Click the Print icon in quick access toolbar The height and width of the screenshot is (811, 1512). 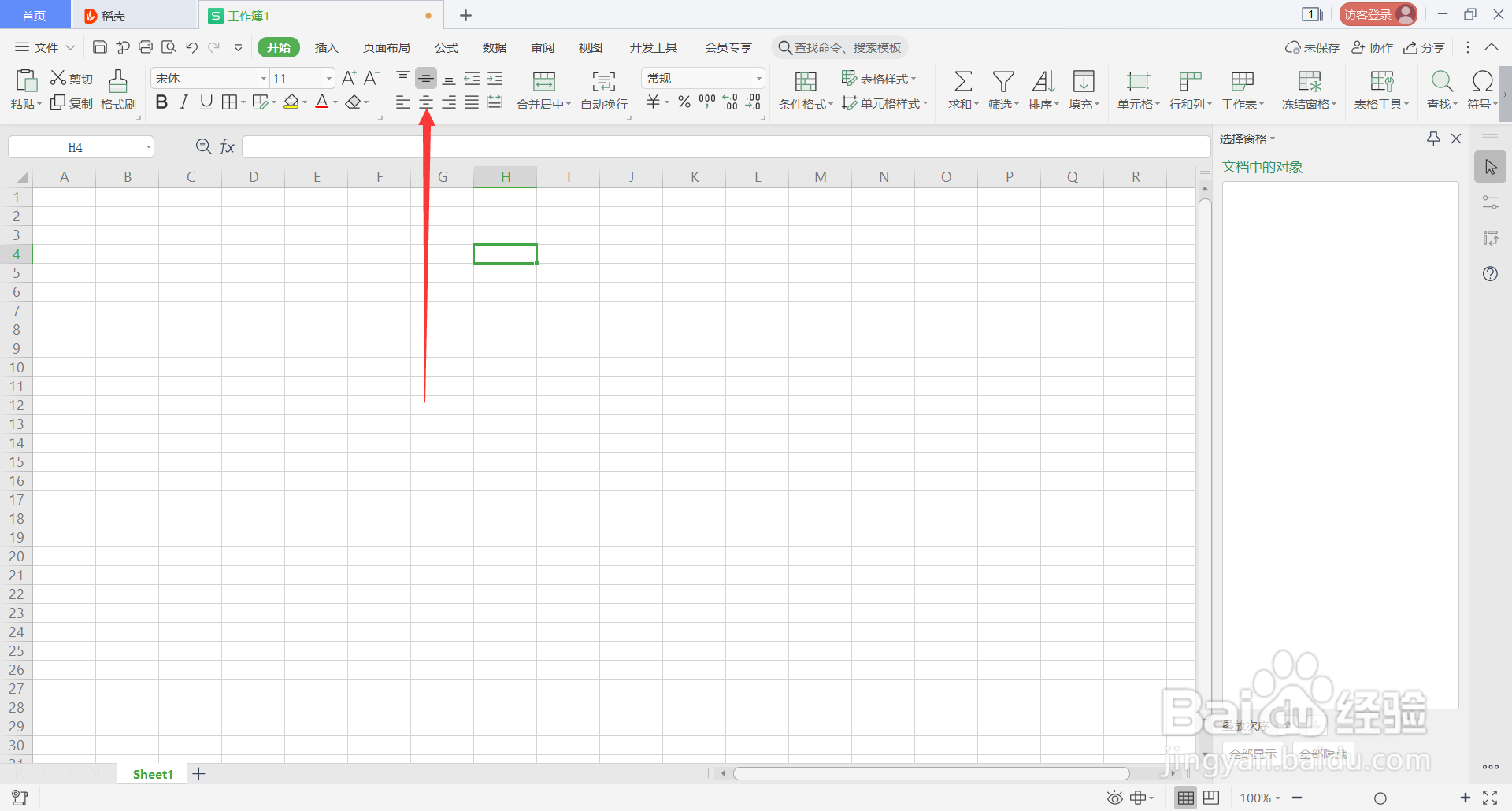pos(146,47)
